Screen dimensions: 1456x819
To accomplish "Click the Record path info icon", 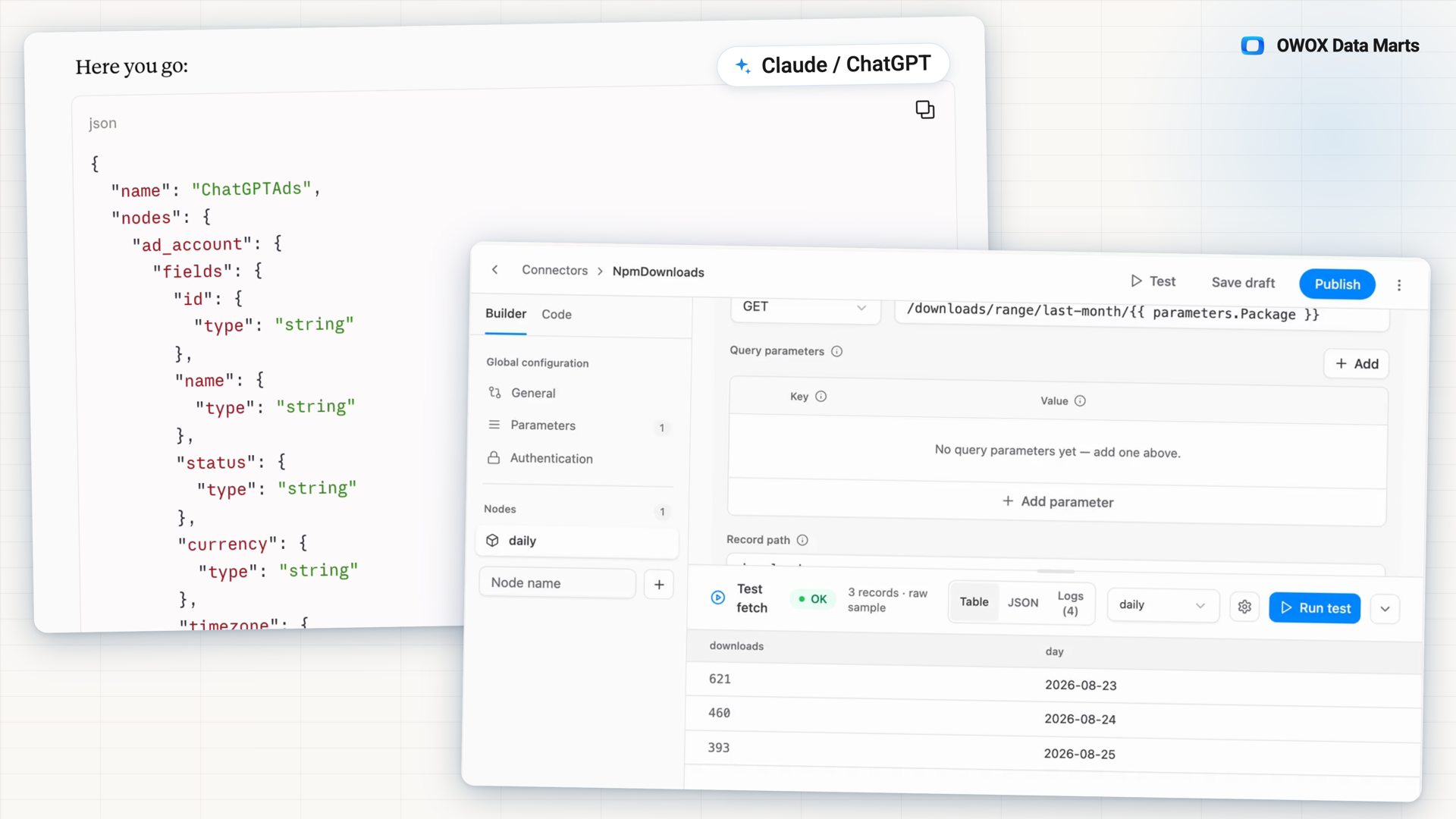I will 802,540.
